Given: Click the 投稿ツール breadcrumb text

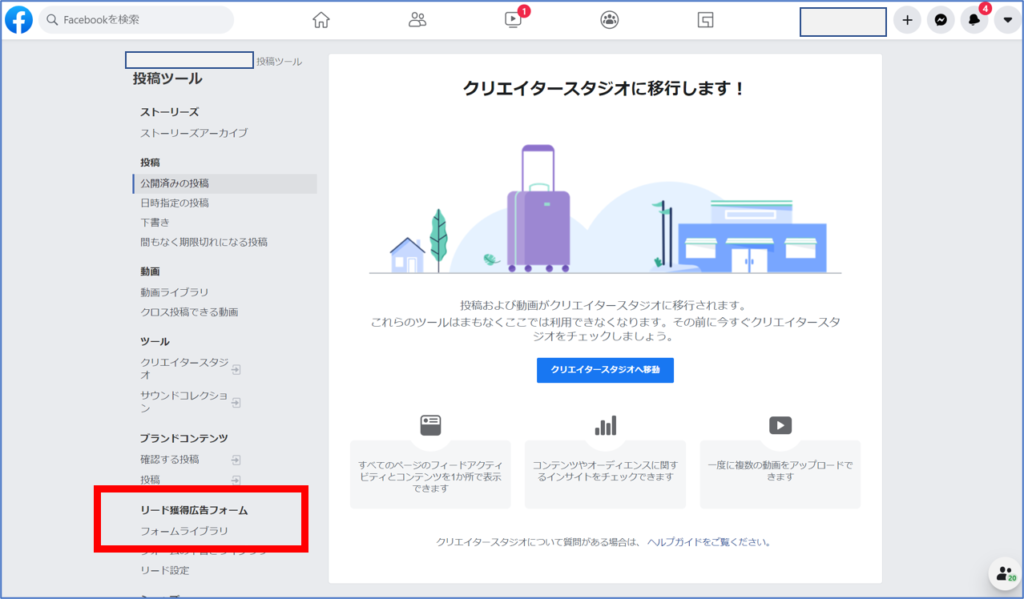Looking at the screenshot, I should (279, 61).
